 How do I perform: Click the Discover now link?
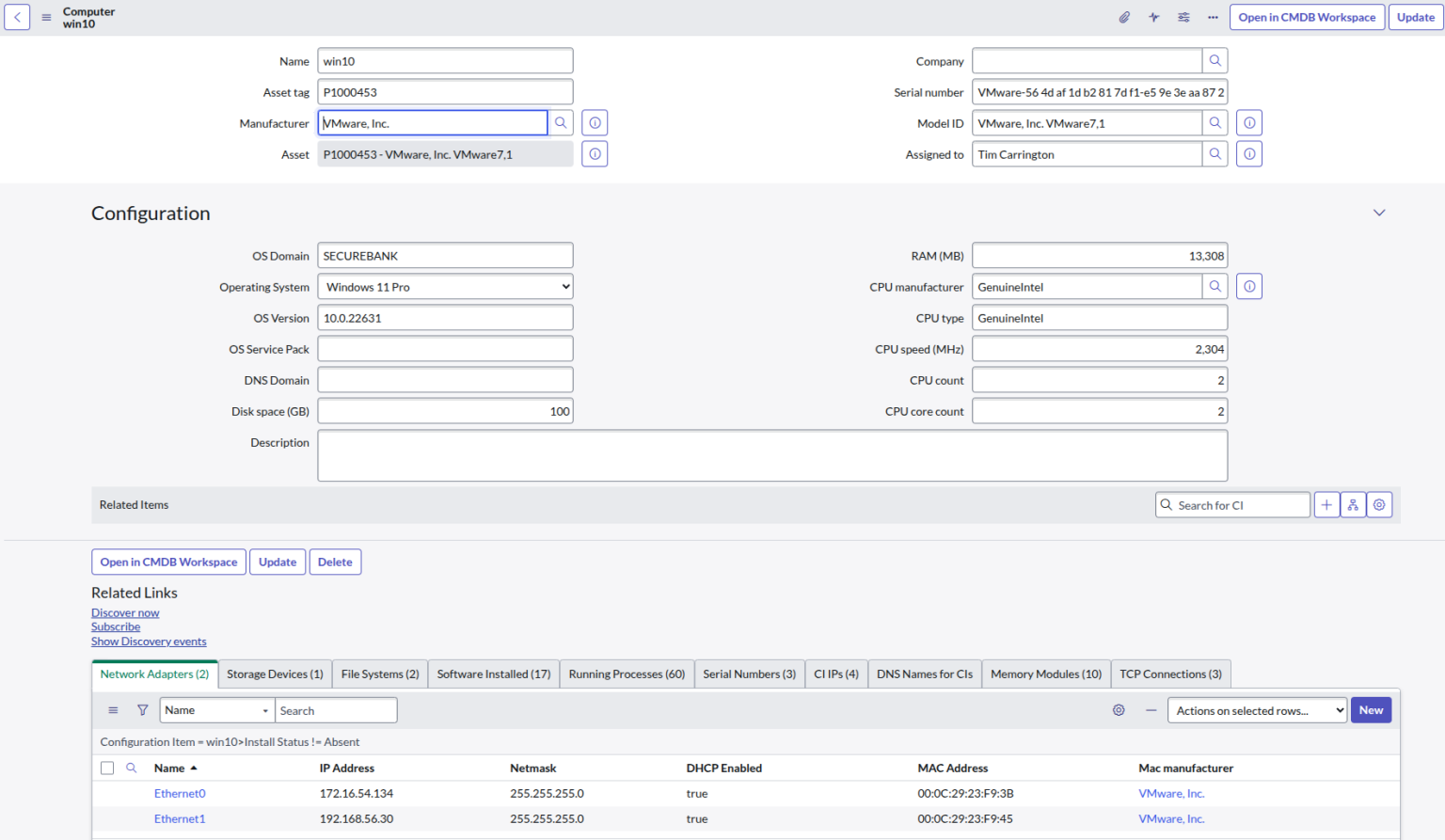[x=125, y=612]
